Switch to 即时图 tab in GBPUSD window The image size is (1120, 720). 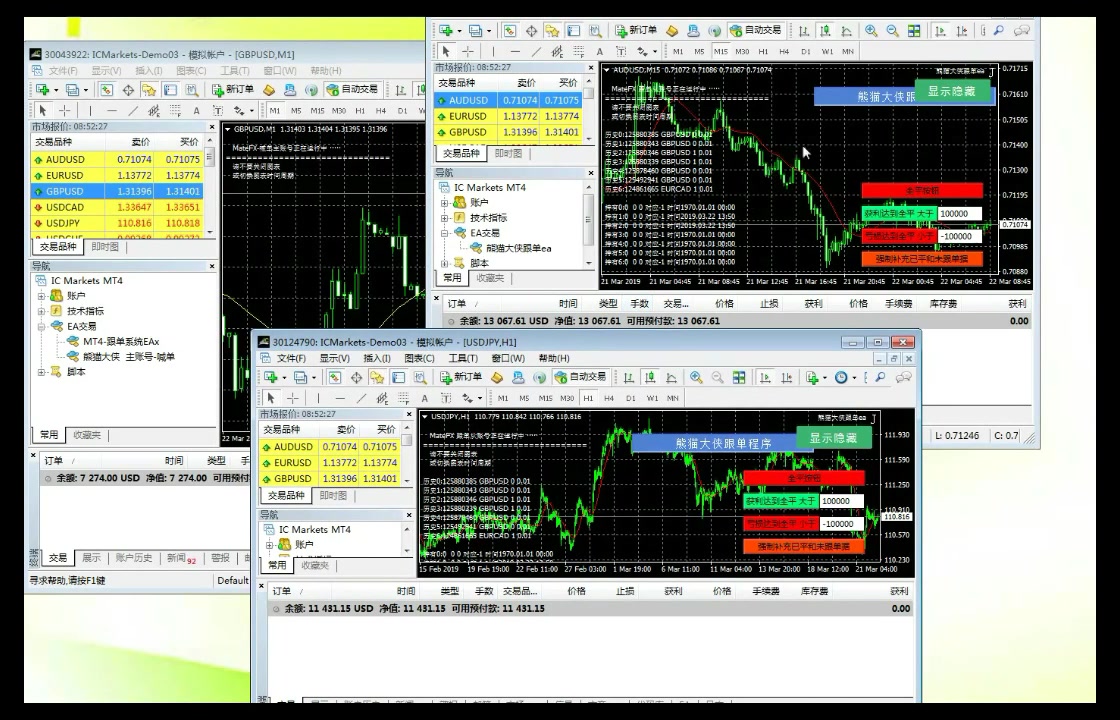pyautogui.click(x=105, y=247)
